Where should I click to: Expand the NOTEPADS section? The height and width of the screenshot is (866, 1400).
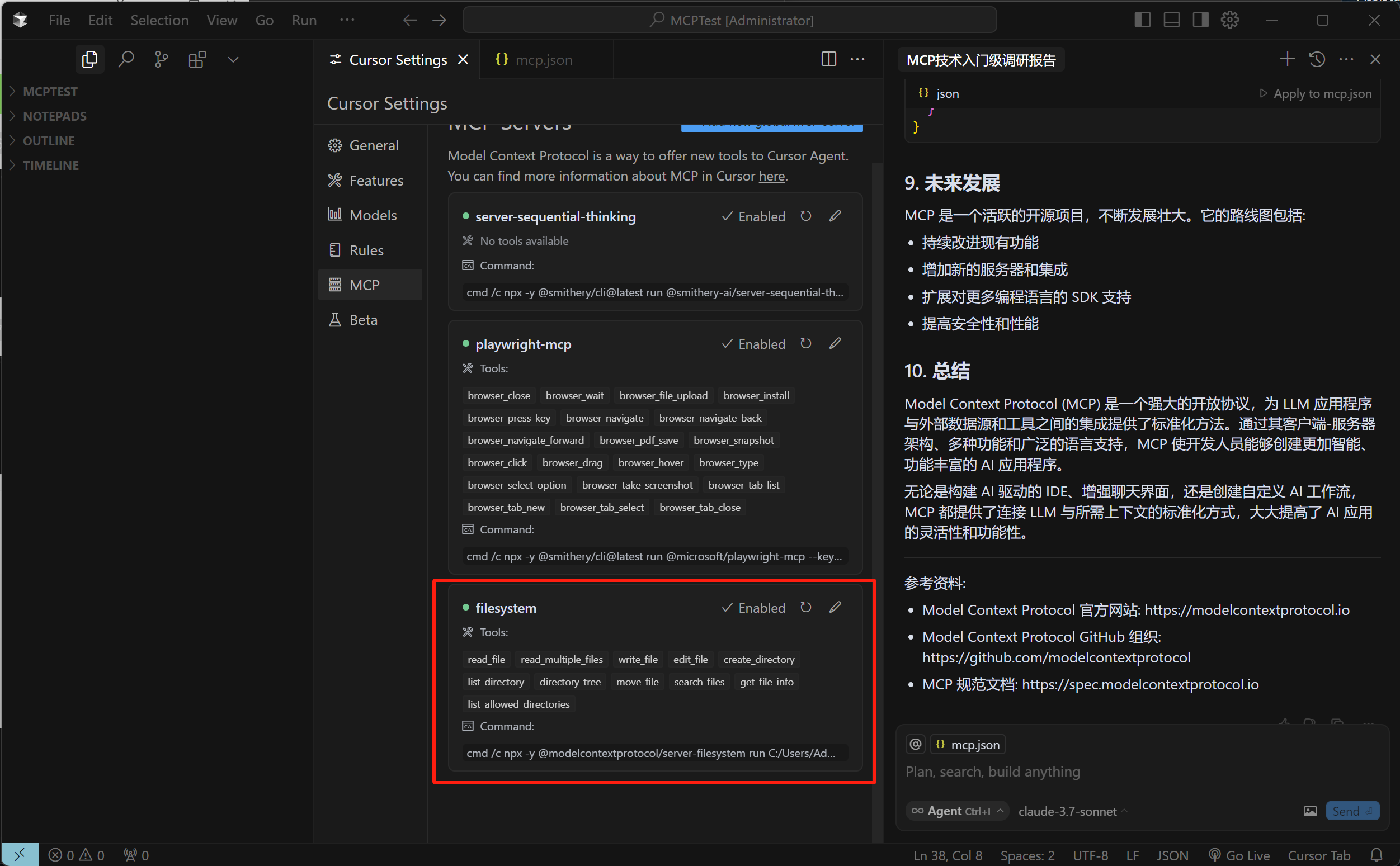(x=157, y=116)
